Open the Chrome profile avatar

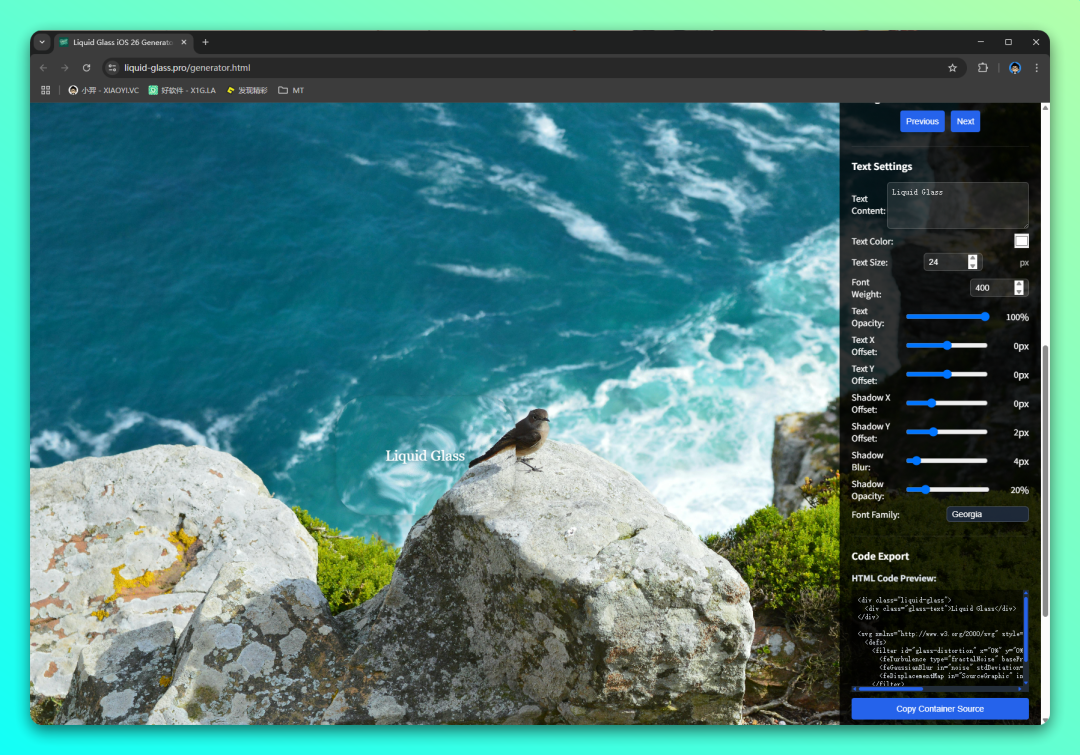point(1015,68)
